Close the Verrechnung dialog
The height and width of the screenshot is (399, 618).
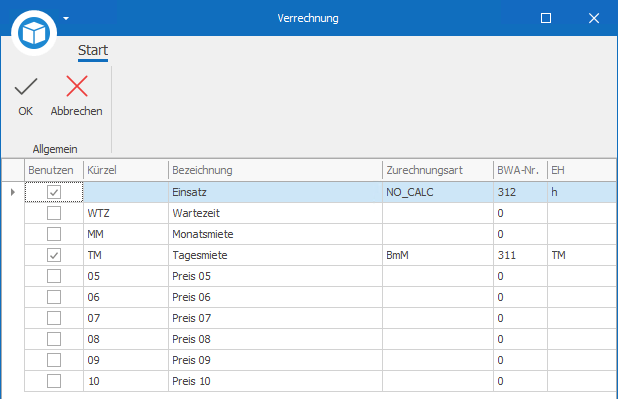(x=594, y=18)
